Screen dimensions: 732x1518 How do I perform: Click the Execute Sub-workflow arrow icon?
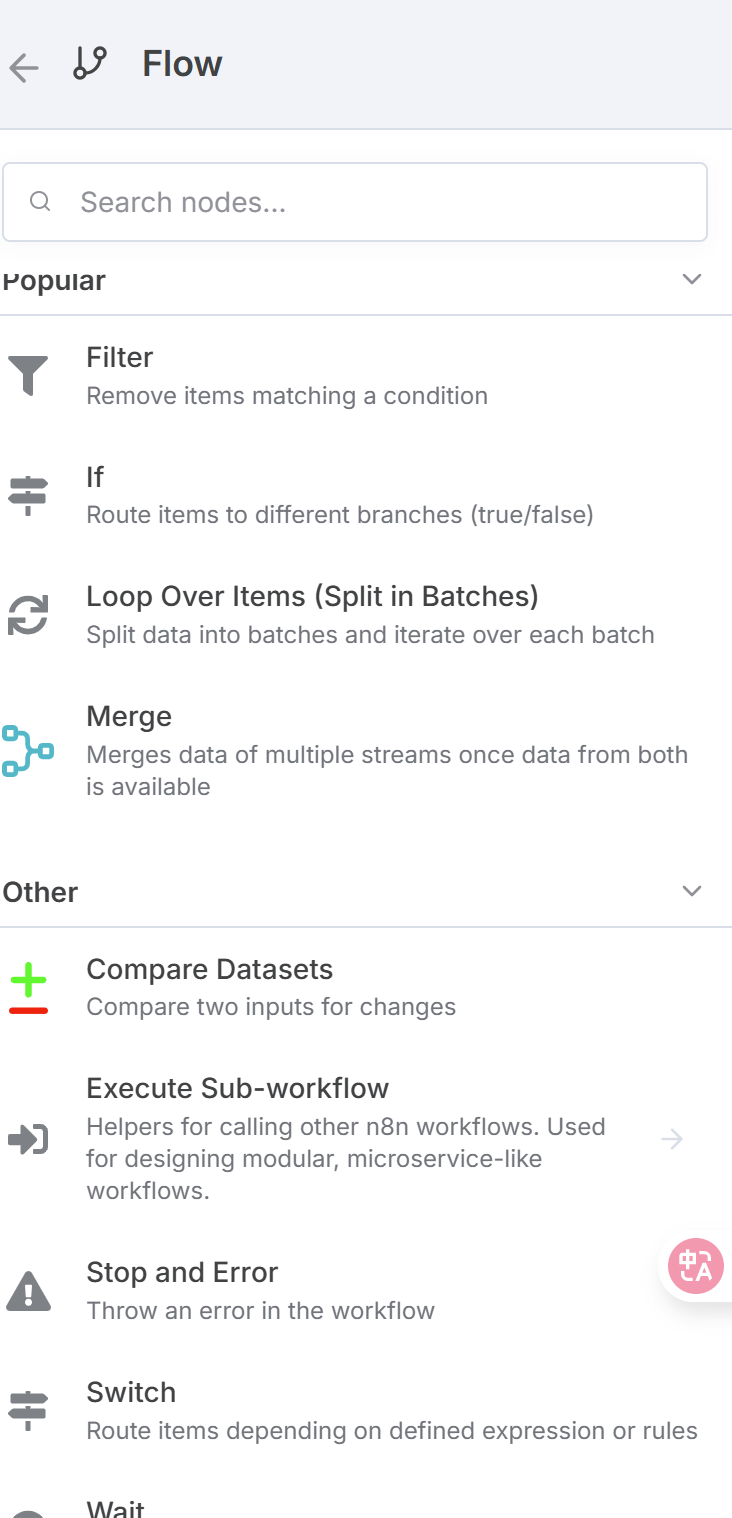click(28, 1139)
